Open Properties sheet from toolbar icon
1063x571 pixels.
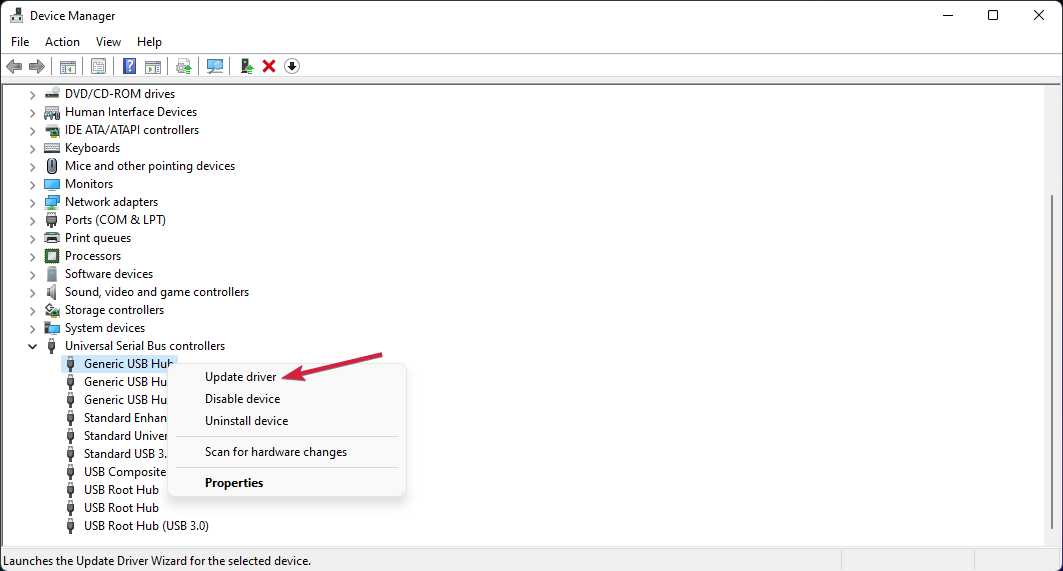[99, 66]
